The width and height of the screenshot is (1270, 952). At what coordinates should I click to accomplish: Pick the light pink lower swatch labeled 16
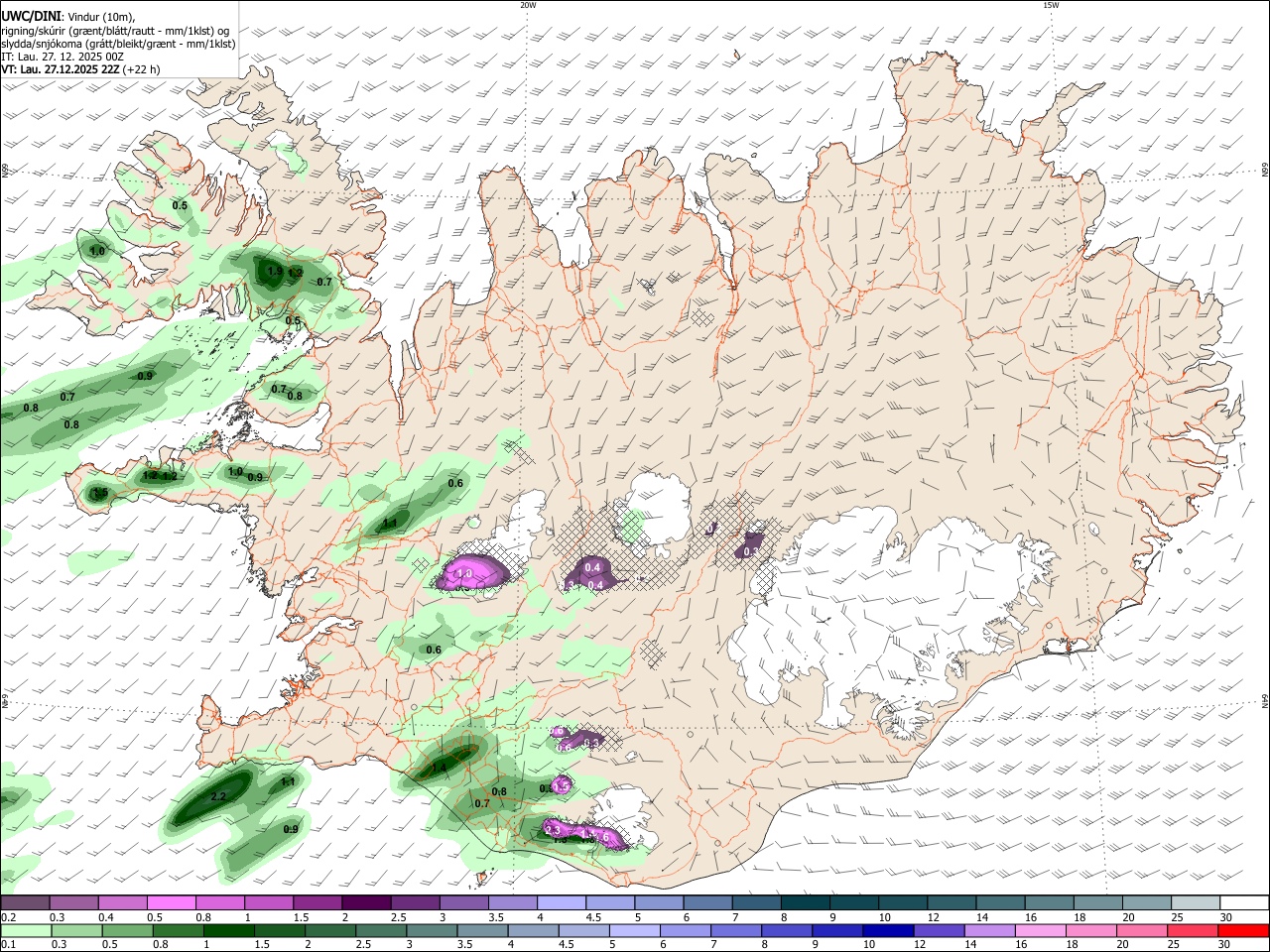(1041, 930)
